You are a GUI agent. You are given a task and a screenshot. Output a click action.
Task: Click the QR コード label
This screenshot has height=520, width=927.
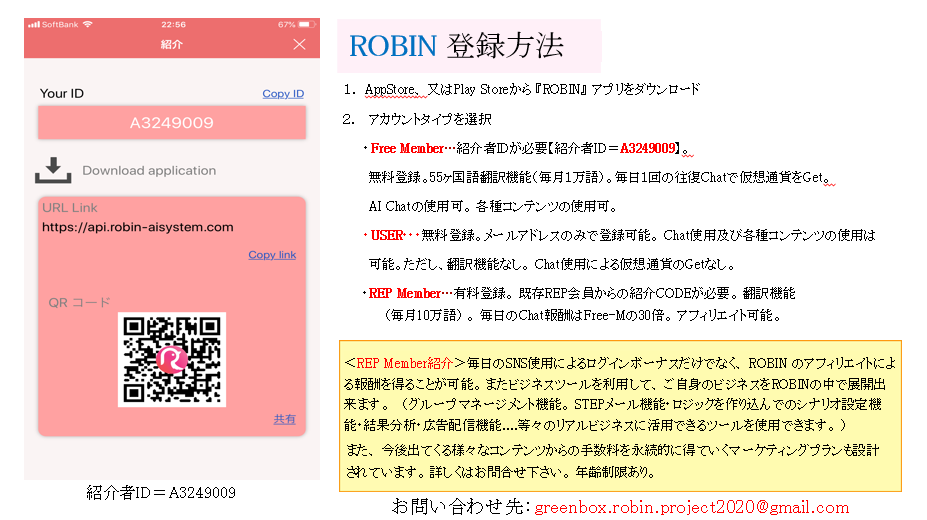point(80,303)
